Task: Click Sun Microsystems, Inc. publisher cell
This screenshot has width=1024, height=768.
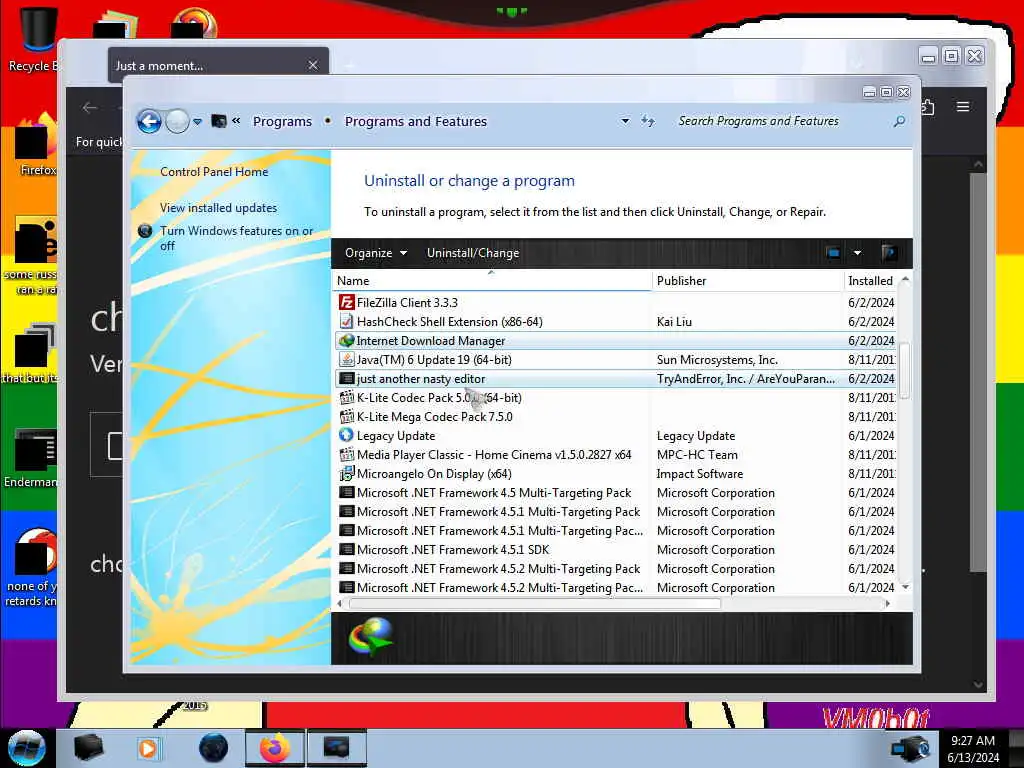Action: 717,359
